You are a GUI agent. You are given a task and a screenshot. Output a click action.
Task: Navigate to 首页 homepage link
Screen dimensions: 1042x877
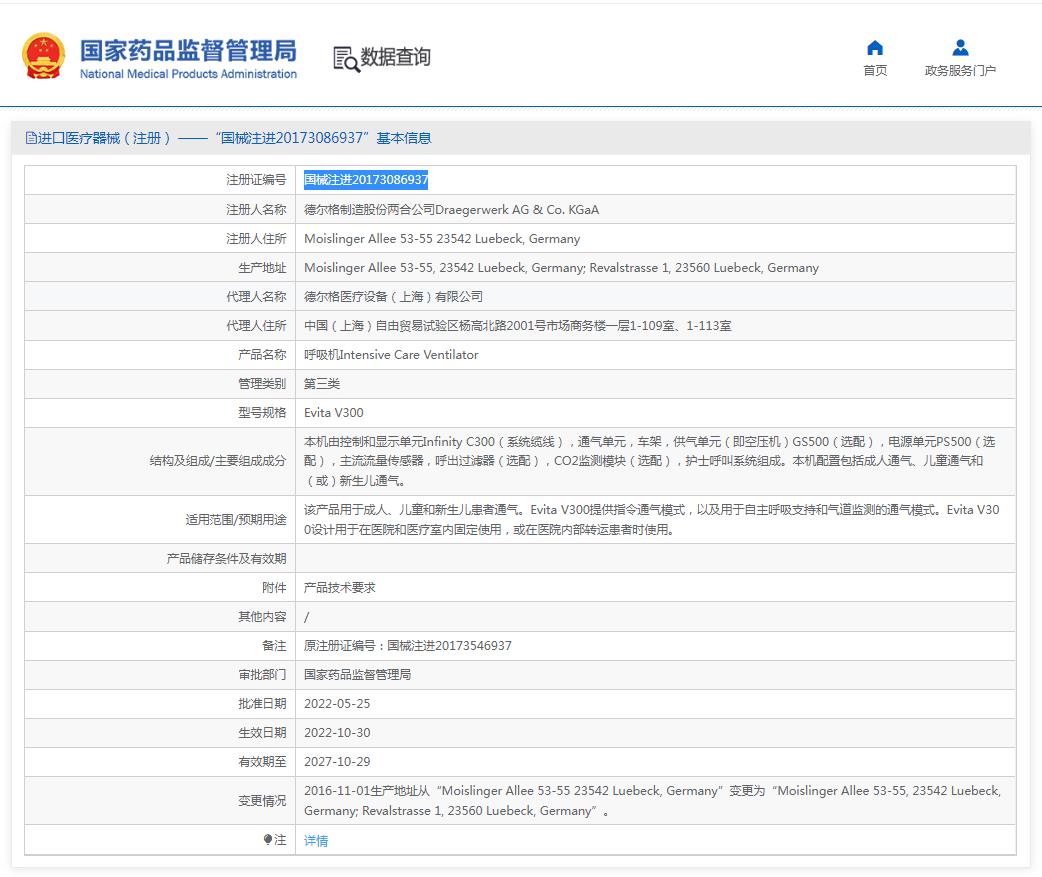click(x=874, y=72)
